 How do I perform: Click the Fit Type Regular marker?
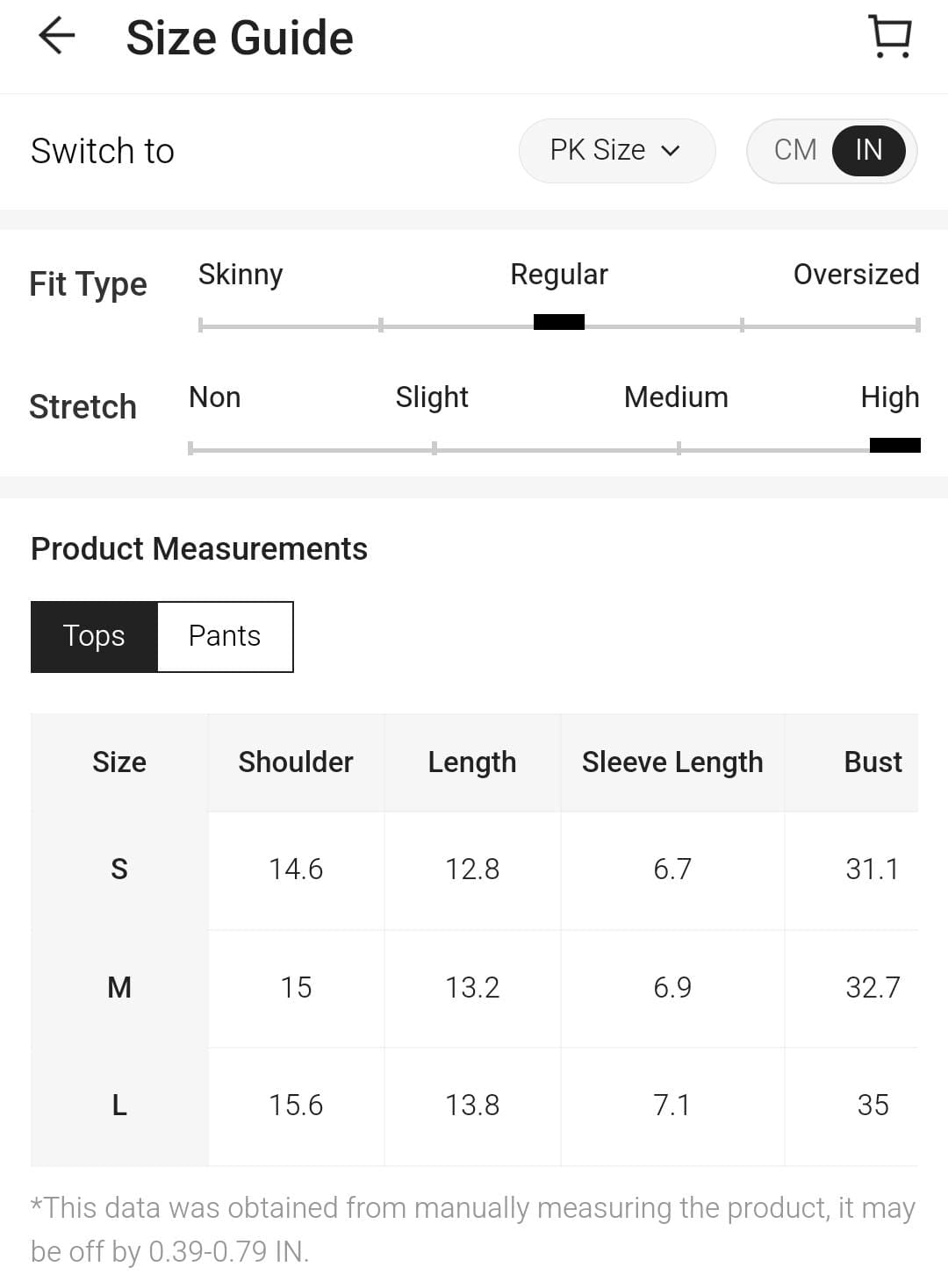click(559, 322)
